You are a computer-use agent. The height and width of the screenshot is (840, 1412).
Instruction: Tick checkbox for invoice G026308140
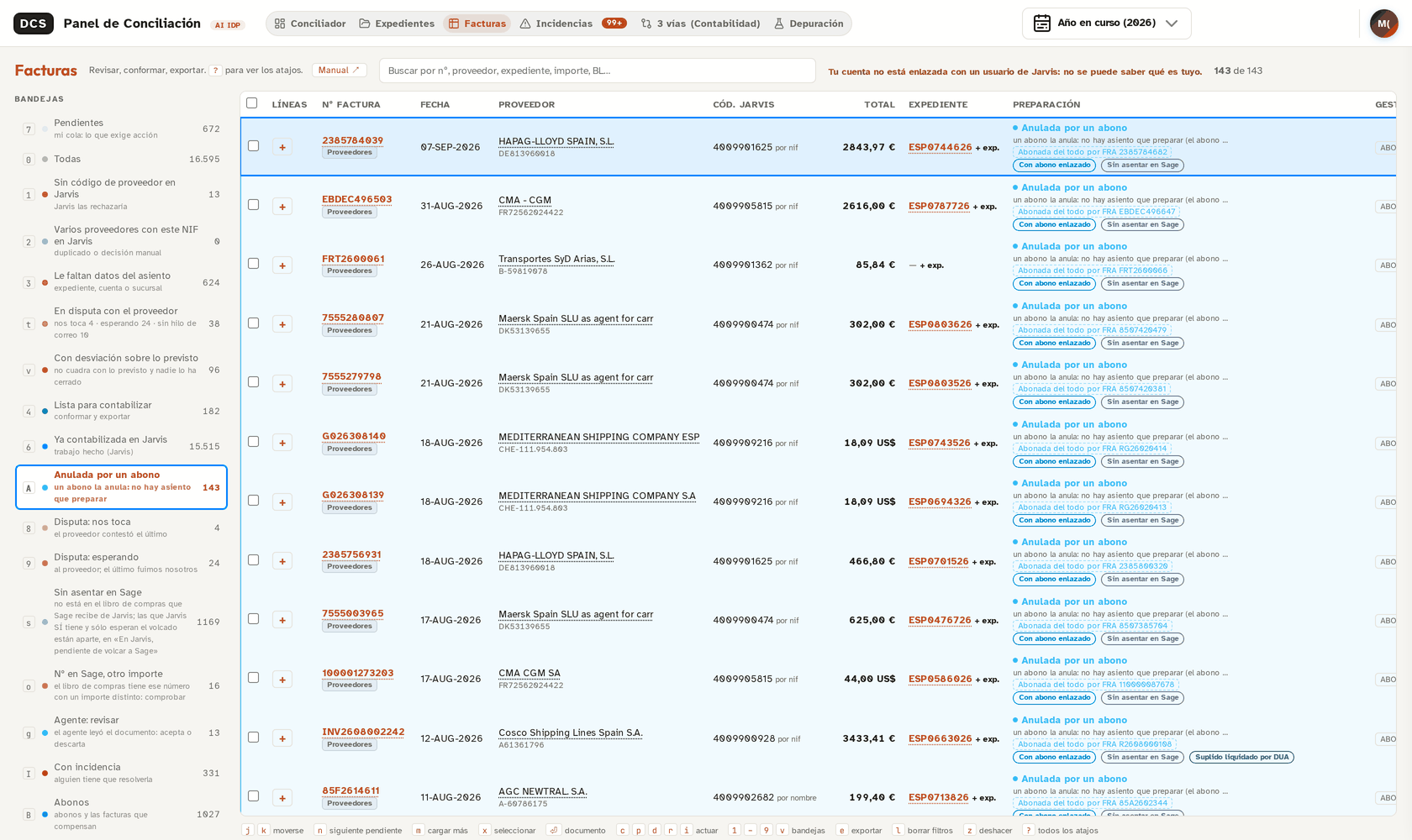coord(253,442)
